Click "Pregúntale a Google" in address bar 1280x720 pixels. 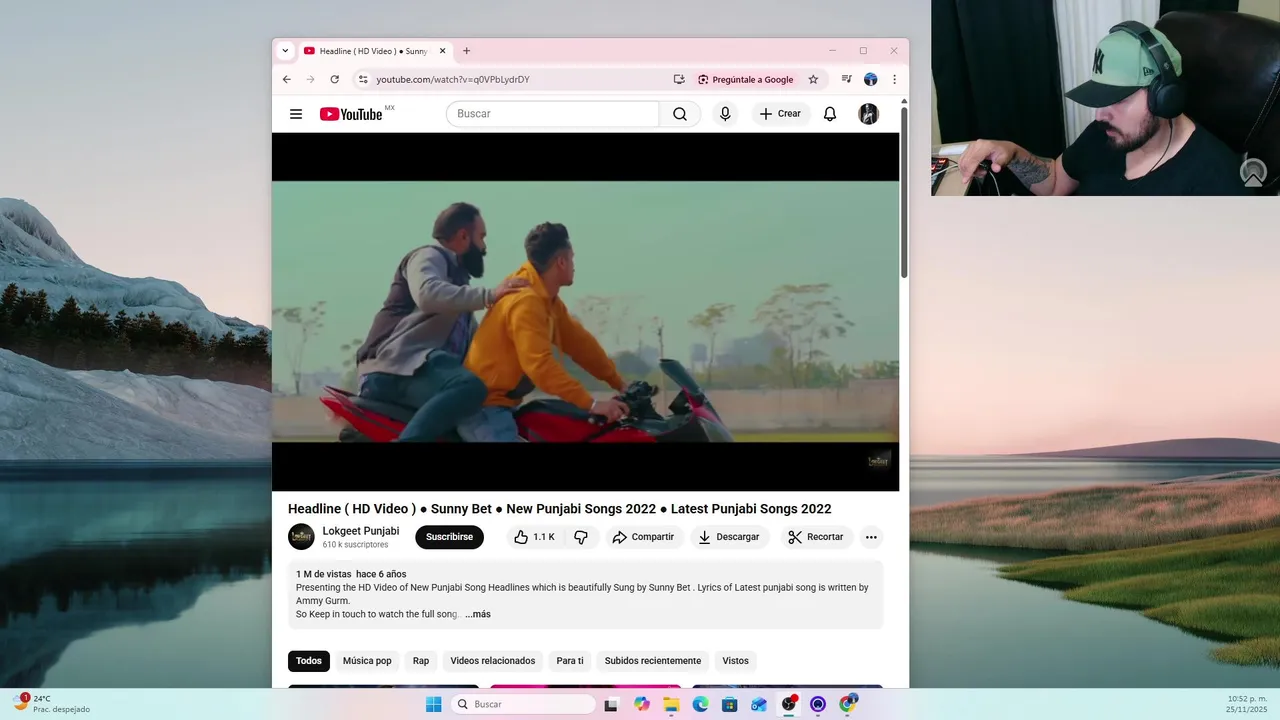(x=746, y=79)
